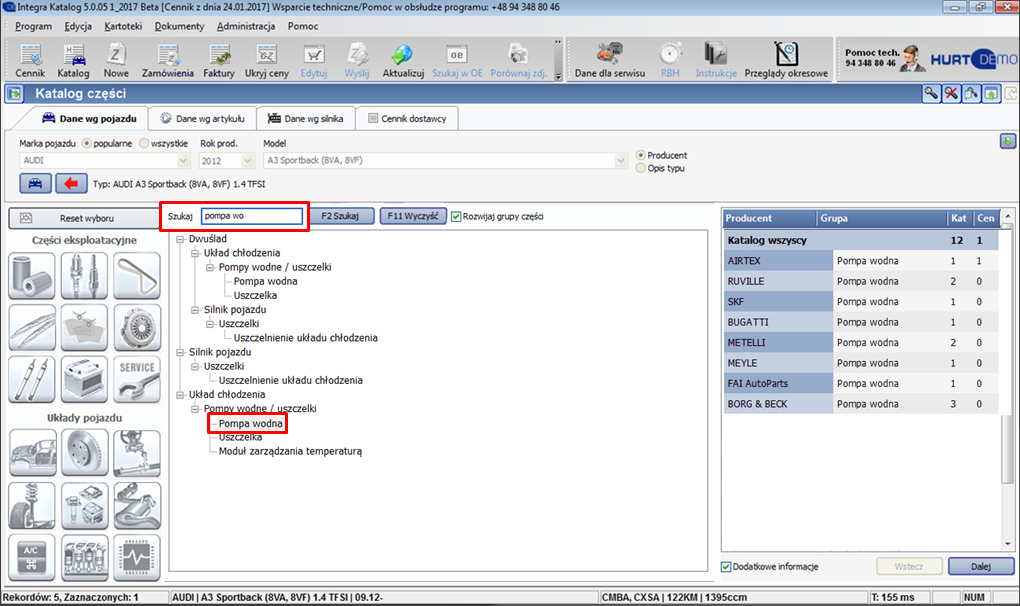Open the Cennik price list toolbar icon
This screenshot has width=1020, height=606.
tap(30, 60)
